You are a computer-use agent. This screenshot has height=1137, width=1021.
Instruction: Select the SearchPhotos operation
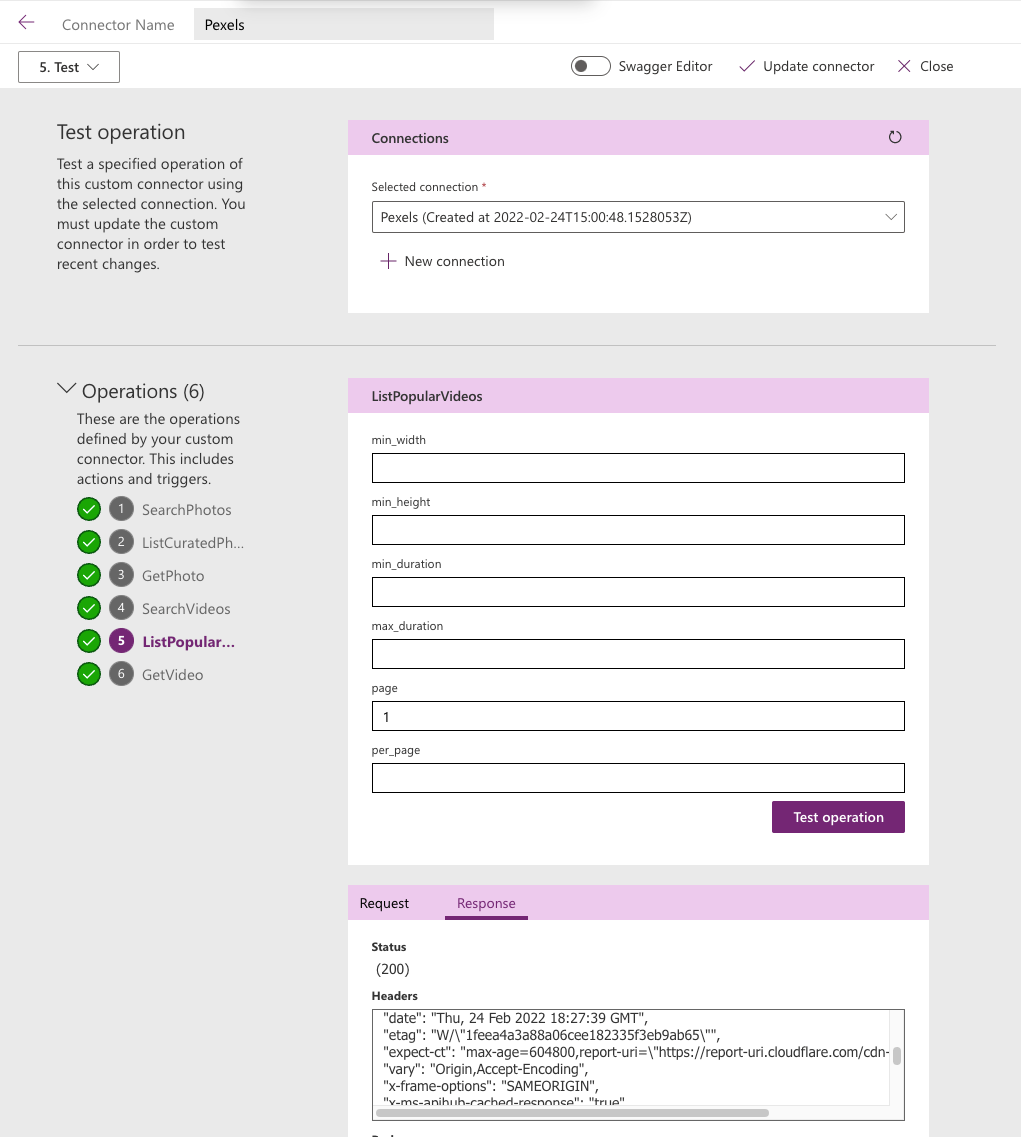tap(186, 510)
